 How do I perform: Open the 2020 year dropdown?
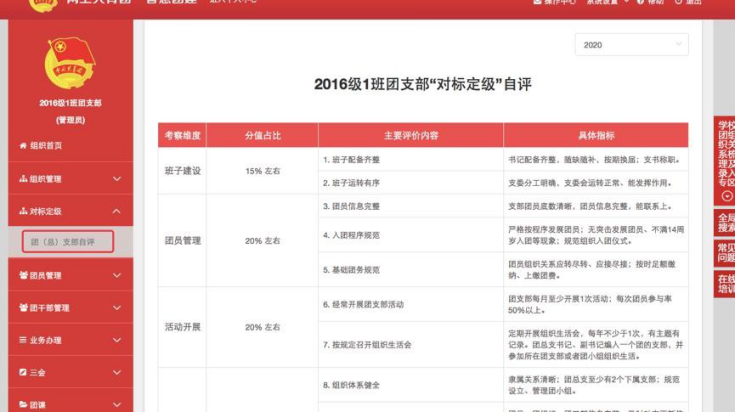point(631,45)
